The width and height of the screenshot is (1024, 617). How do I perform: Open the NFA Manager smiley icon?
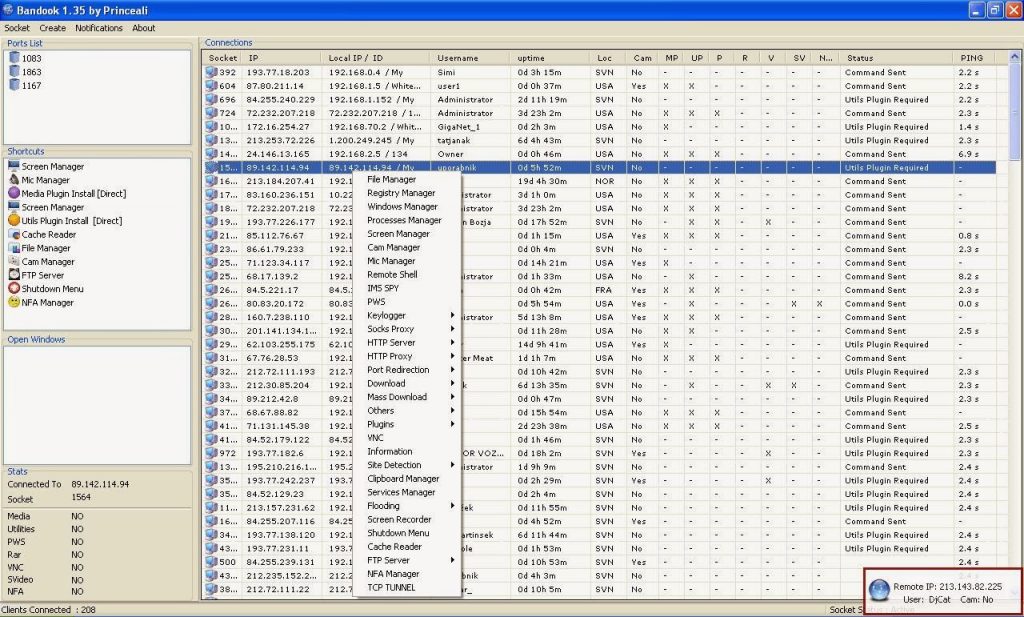click(x=14, y=302)
